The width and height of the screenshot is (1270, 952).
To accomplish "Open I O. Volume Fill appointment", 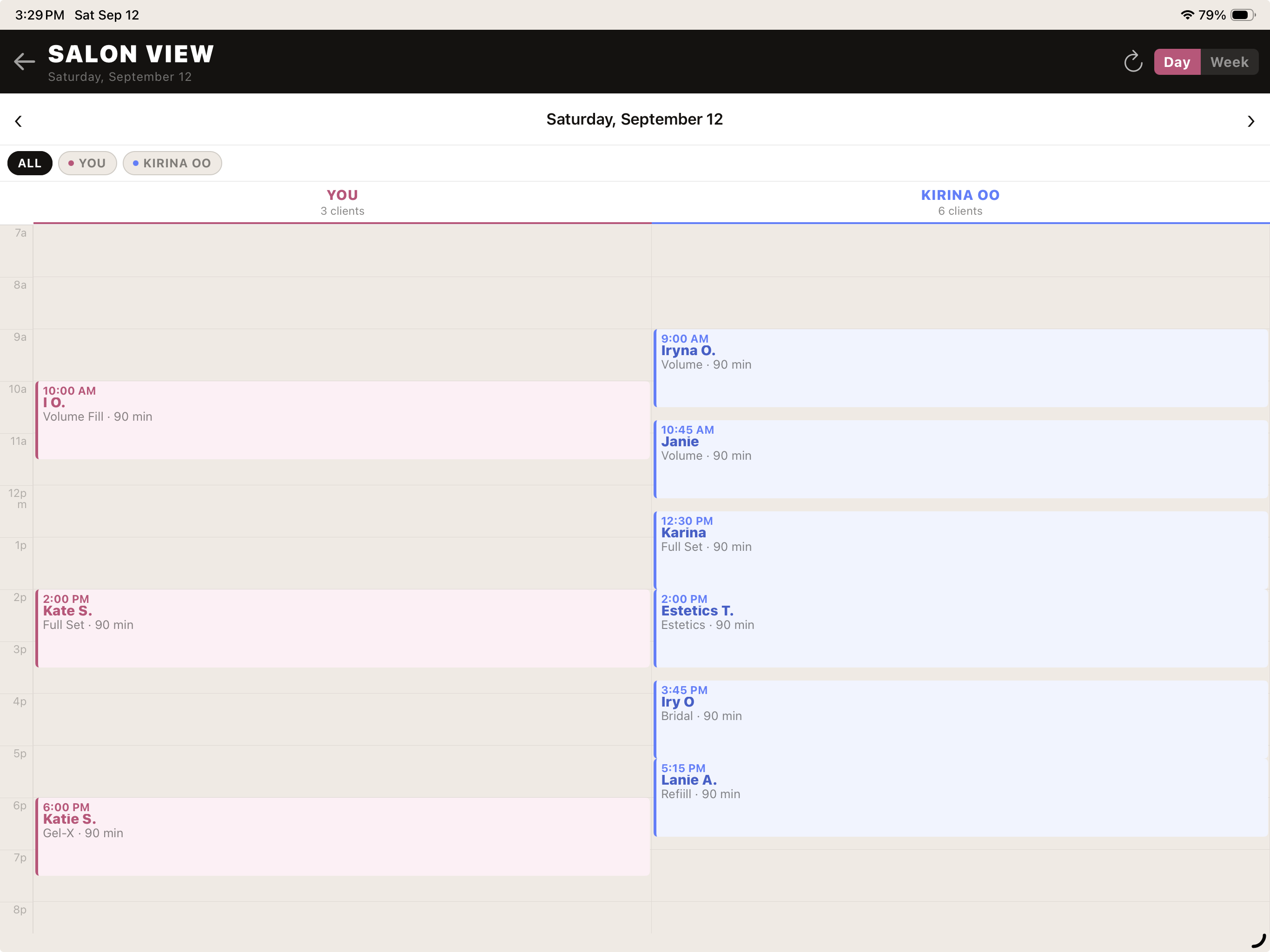I will pyautogui.click(x=343, y=420).
